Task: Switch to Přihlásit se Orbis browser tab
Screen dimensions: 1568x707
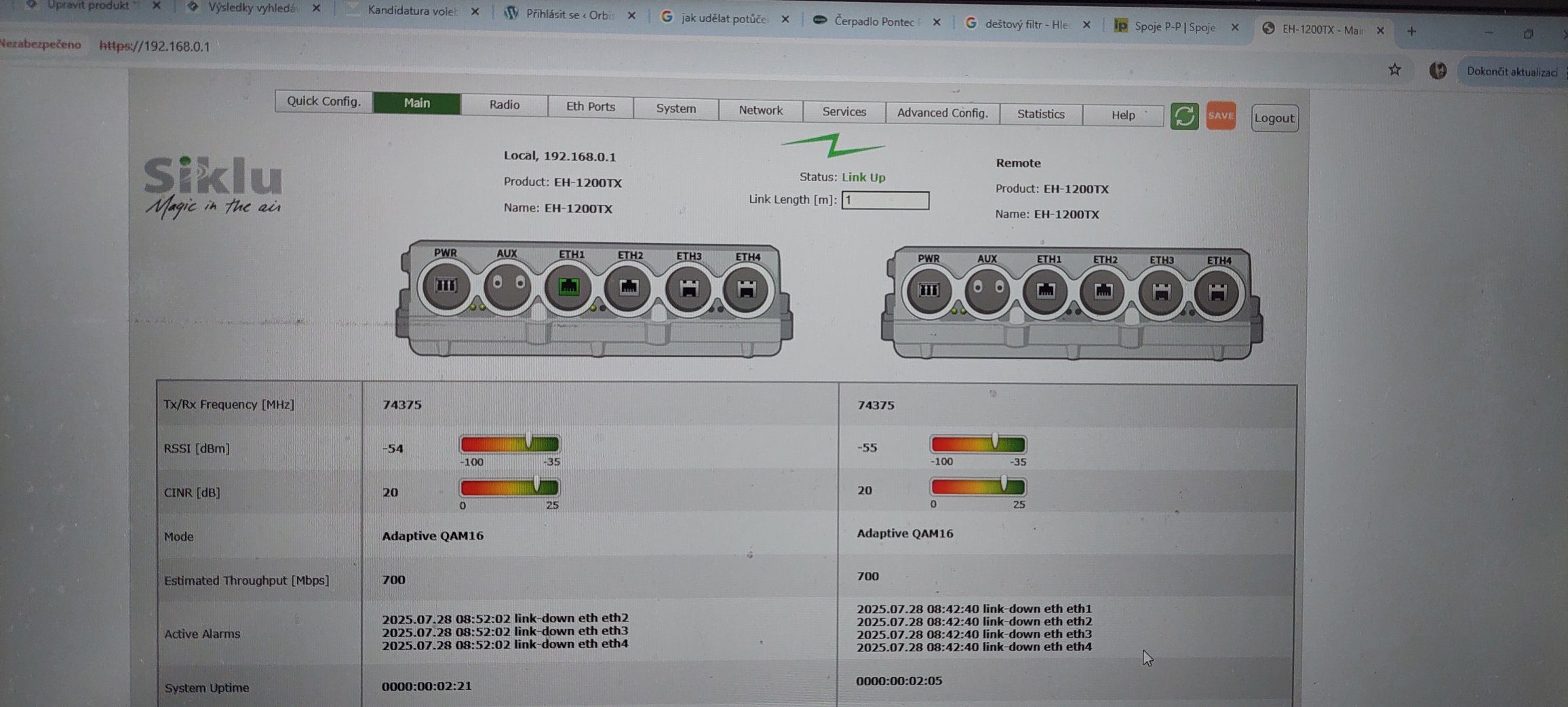Action: click(570, 14)
